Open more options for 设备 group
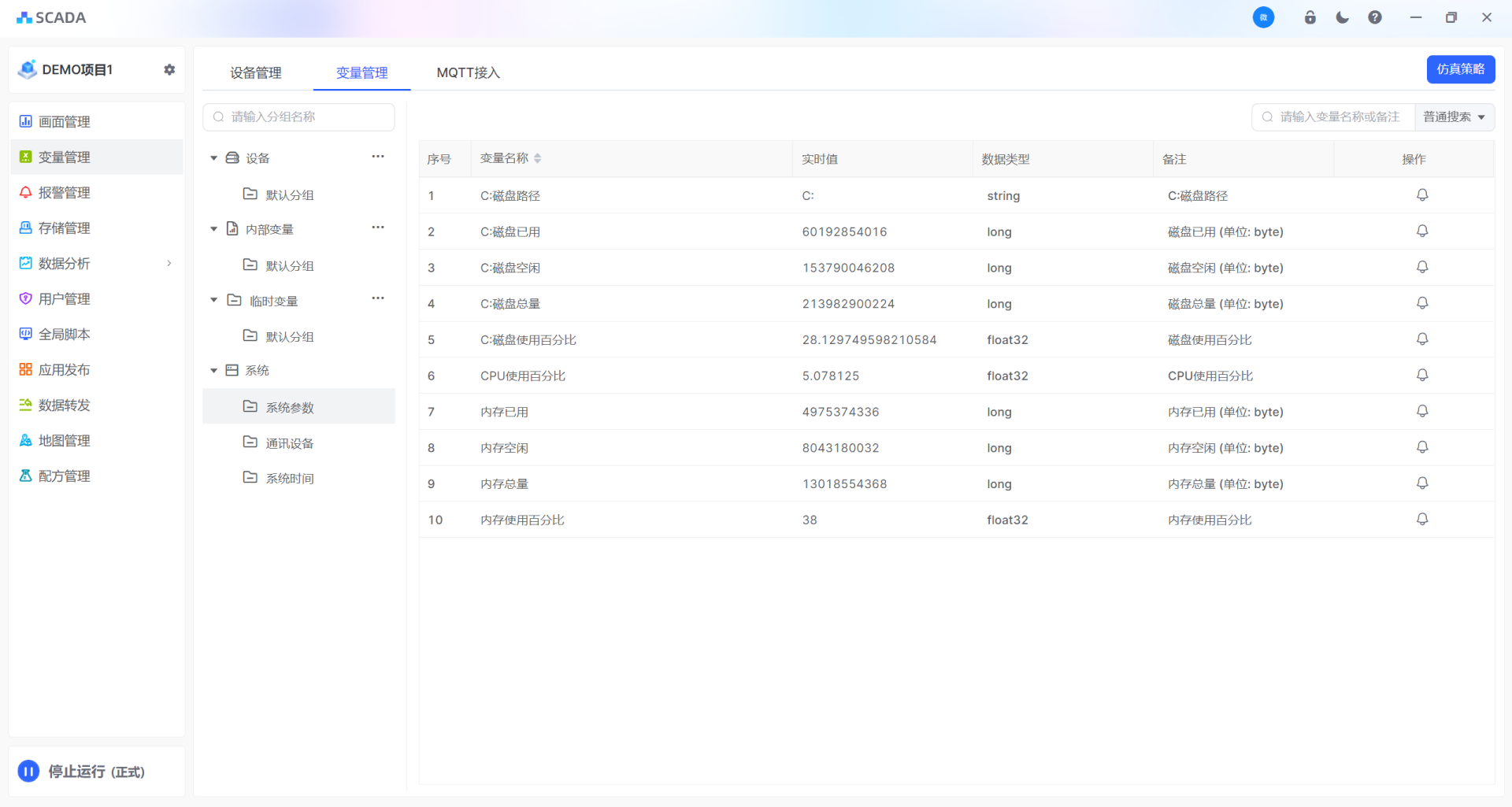1512x807 pixels. pos(378,157)
